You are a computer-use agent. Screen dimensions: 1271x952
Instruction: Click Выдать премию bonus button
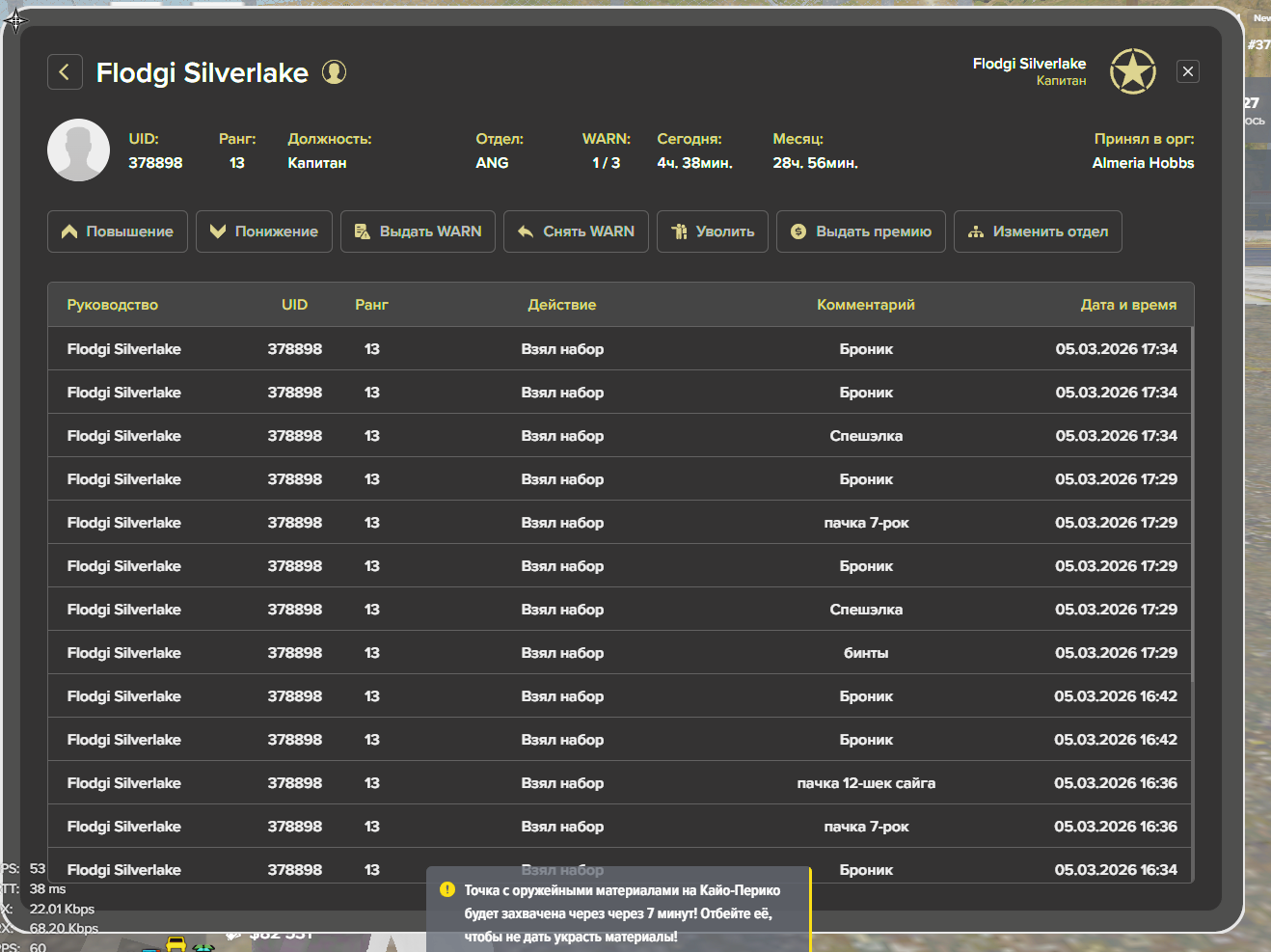[860, 231]
